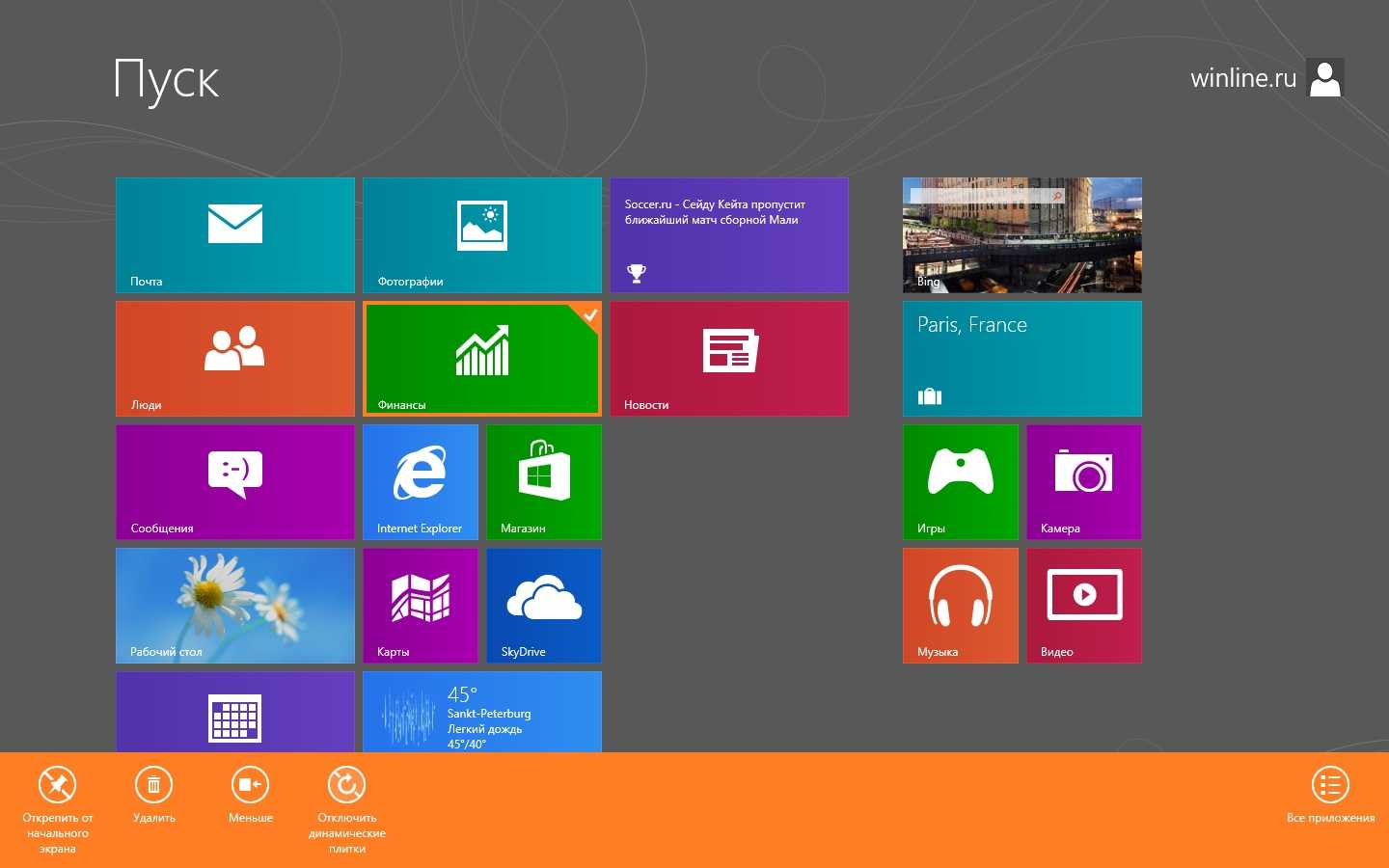
Task: Click Меньше to shrink the tile
Action: click(250, 795)
